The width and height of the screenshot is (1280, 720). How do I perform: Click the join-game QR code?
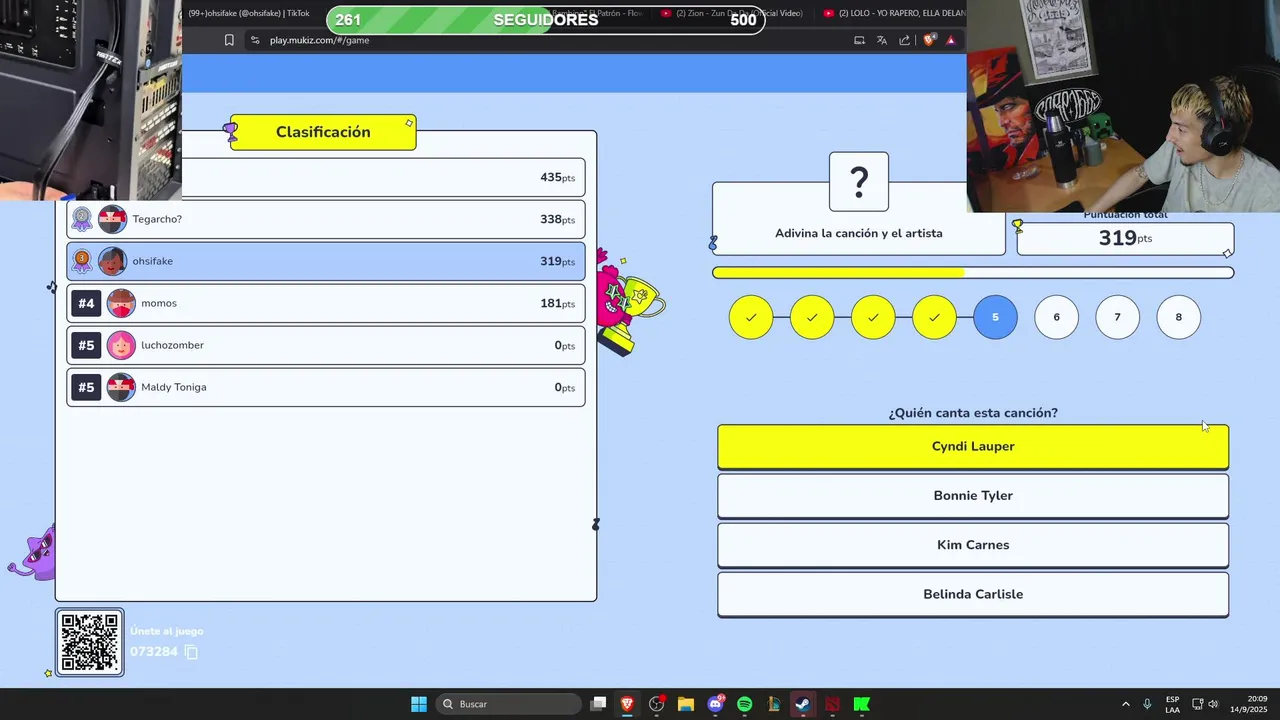coord(90,642)
